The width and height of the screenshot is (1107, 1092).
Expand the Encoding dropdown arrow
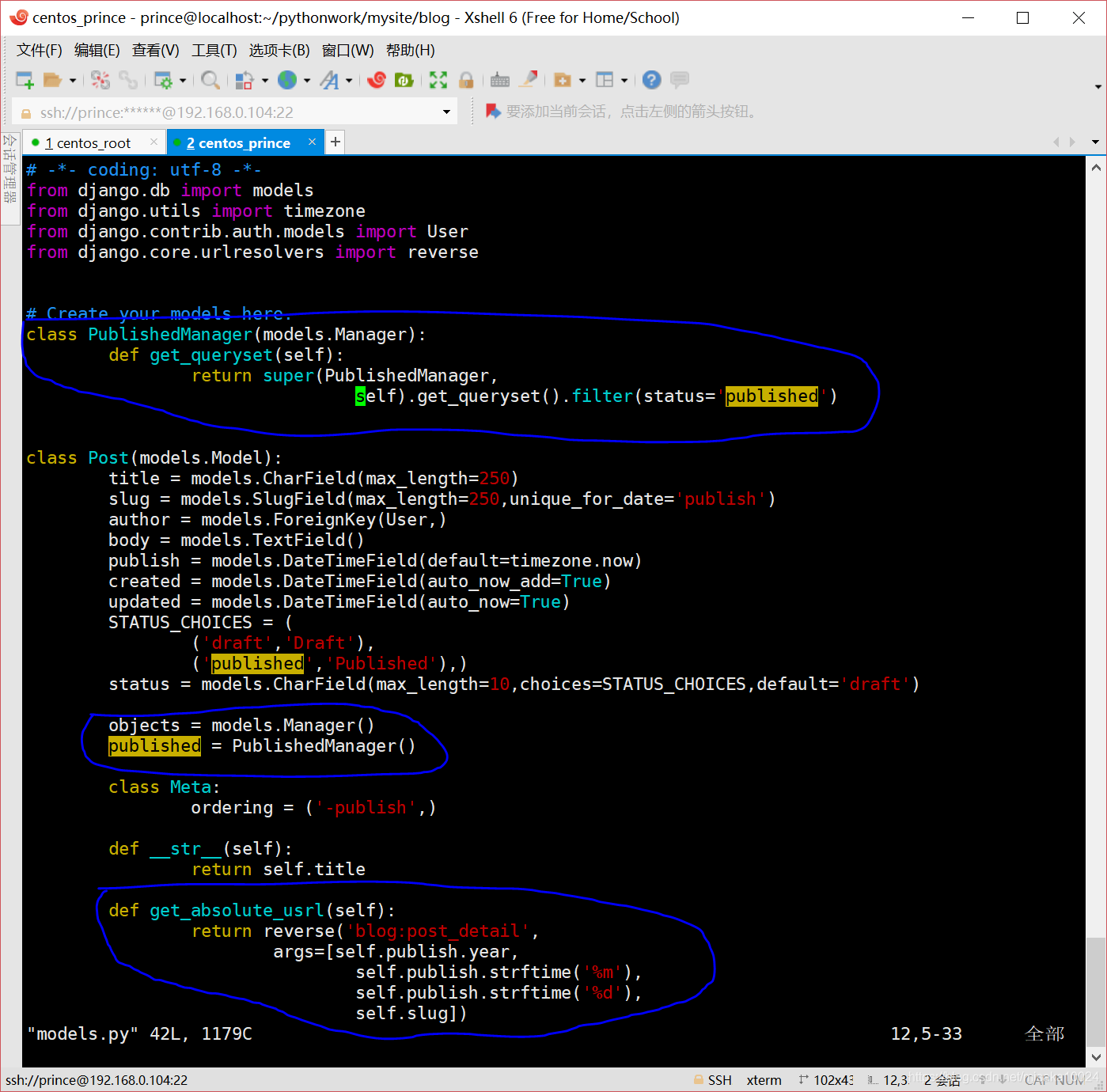(x=307, y=80)
